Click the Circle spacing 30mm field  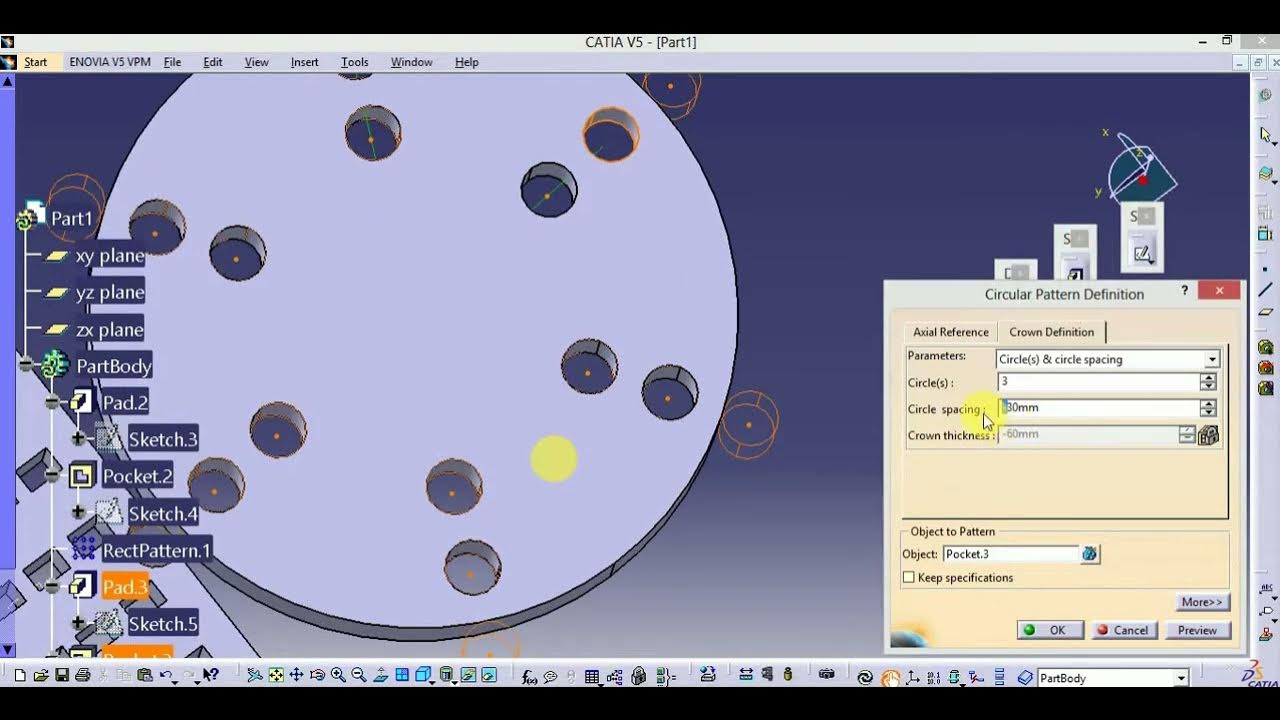click(1099, 408)
